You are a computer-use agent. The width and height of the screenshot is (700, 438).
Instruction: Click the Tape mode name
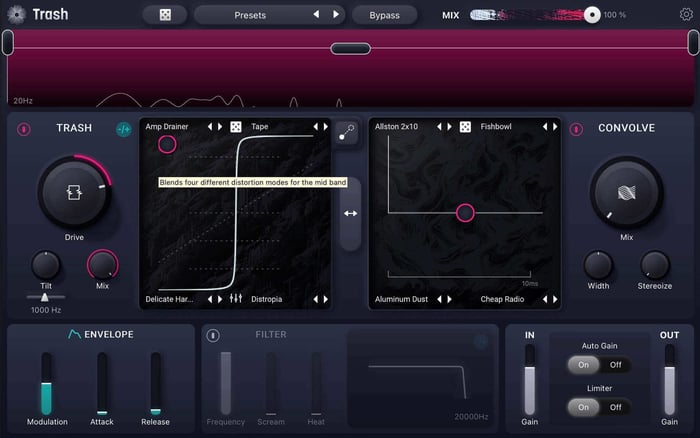tap(259, 127)
